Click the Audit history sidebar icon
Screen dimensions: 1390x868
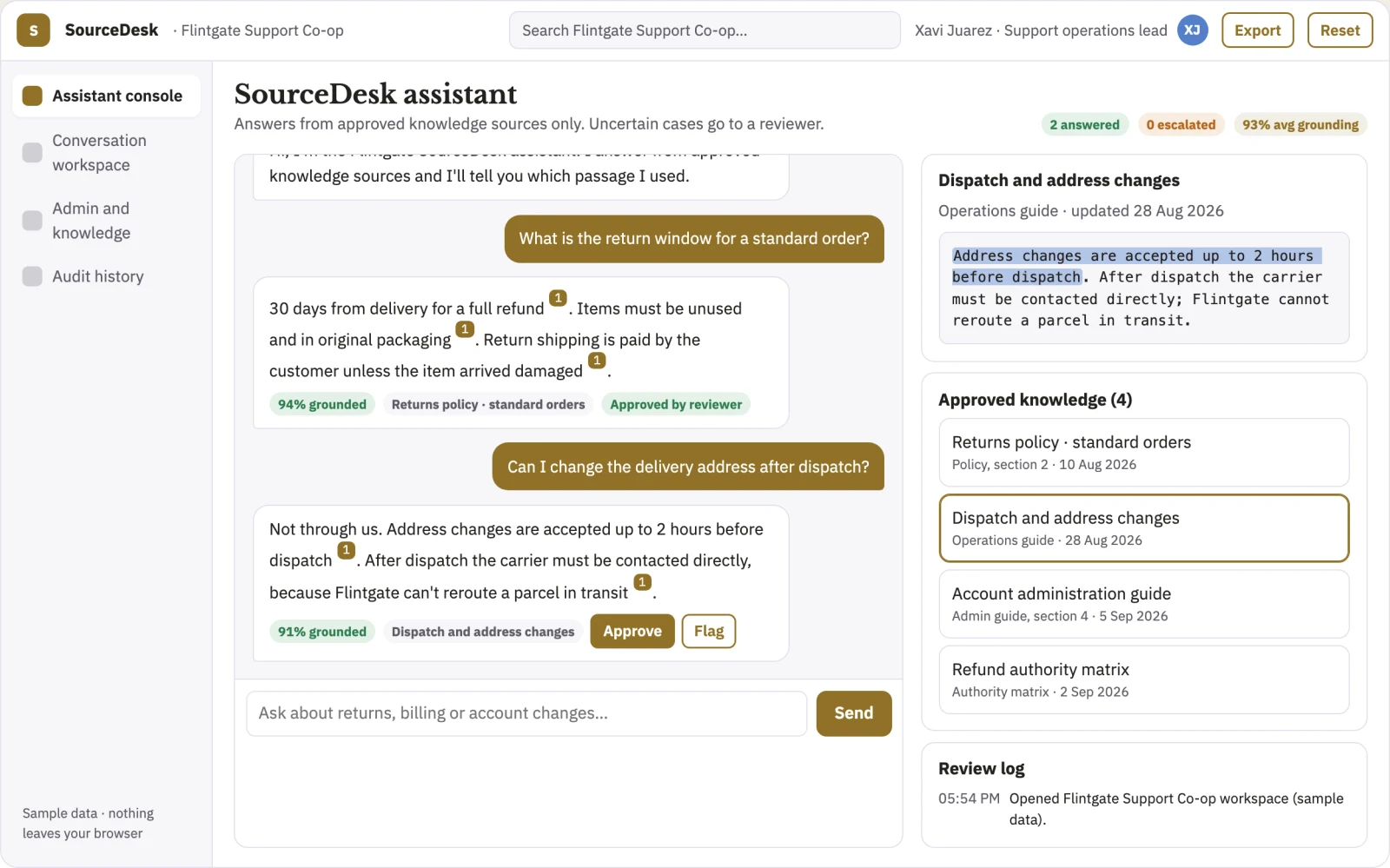[32, 276]
